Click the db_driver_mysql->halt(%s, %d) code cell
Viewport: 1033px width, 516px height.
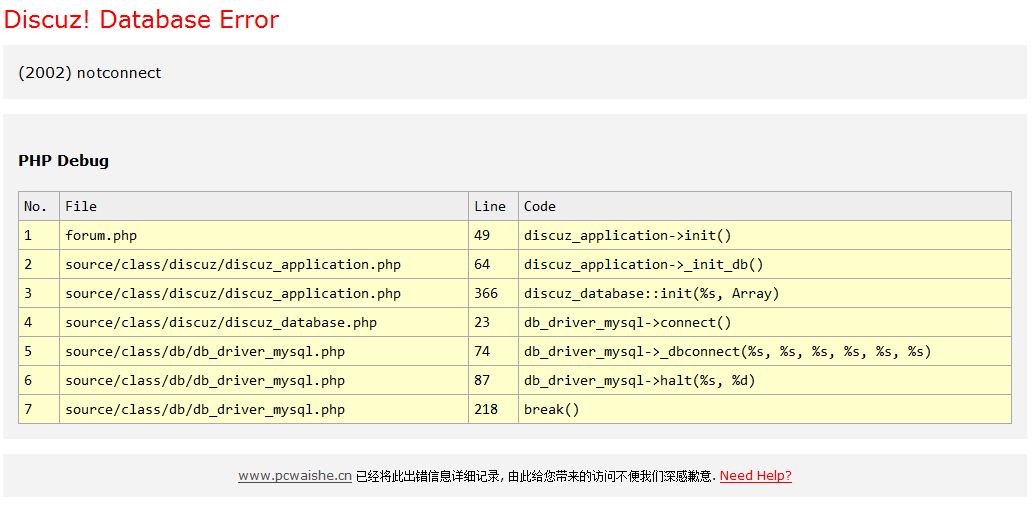point(639,380)
